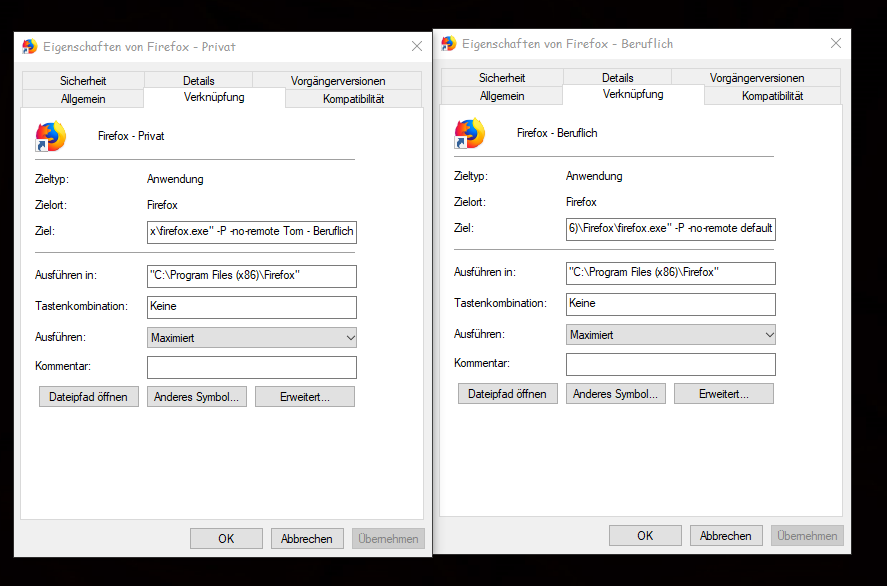Viewport: 887px width, 586px height.
Task: Click Ausführen in field in Privat window
Action: [x=252, y=276]
